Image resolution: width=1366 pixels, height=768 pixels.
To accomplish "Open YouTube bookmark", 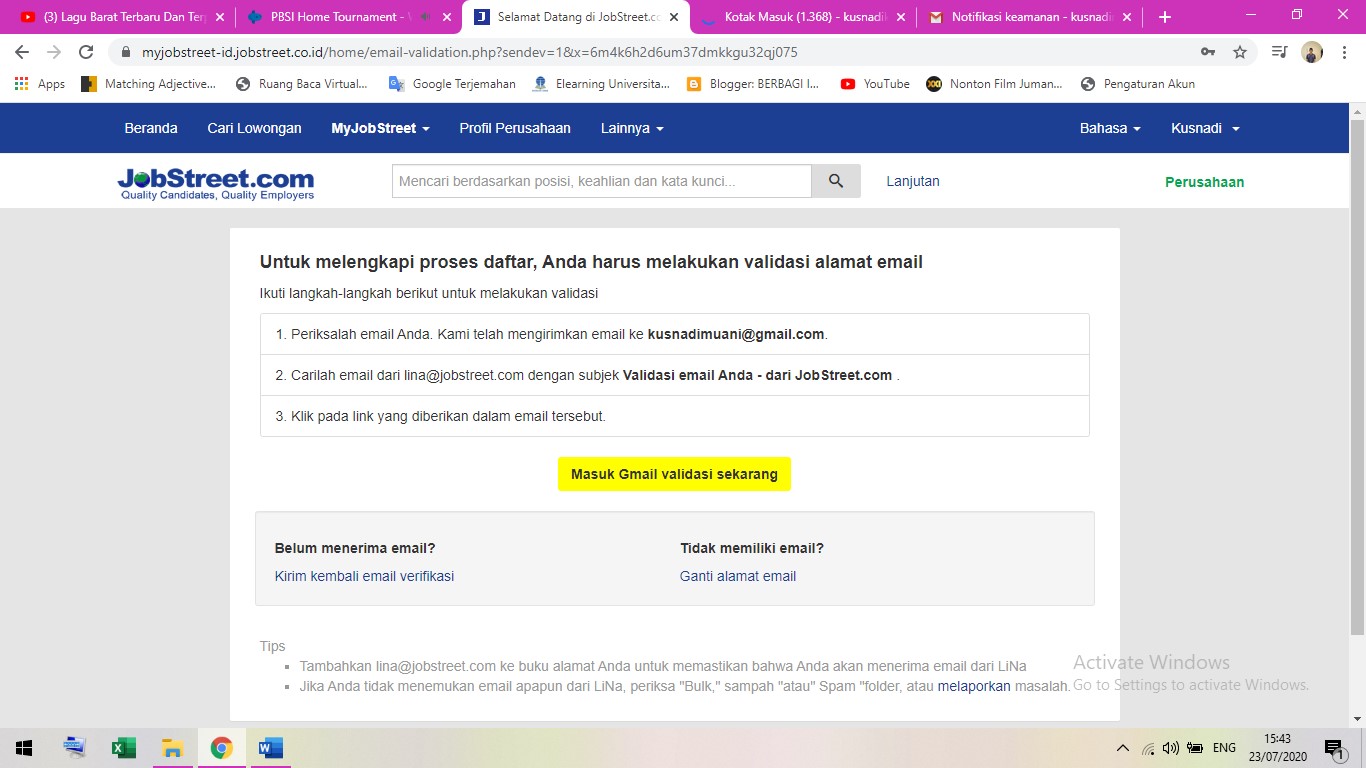I will (875, 84).
